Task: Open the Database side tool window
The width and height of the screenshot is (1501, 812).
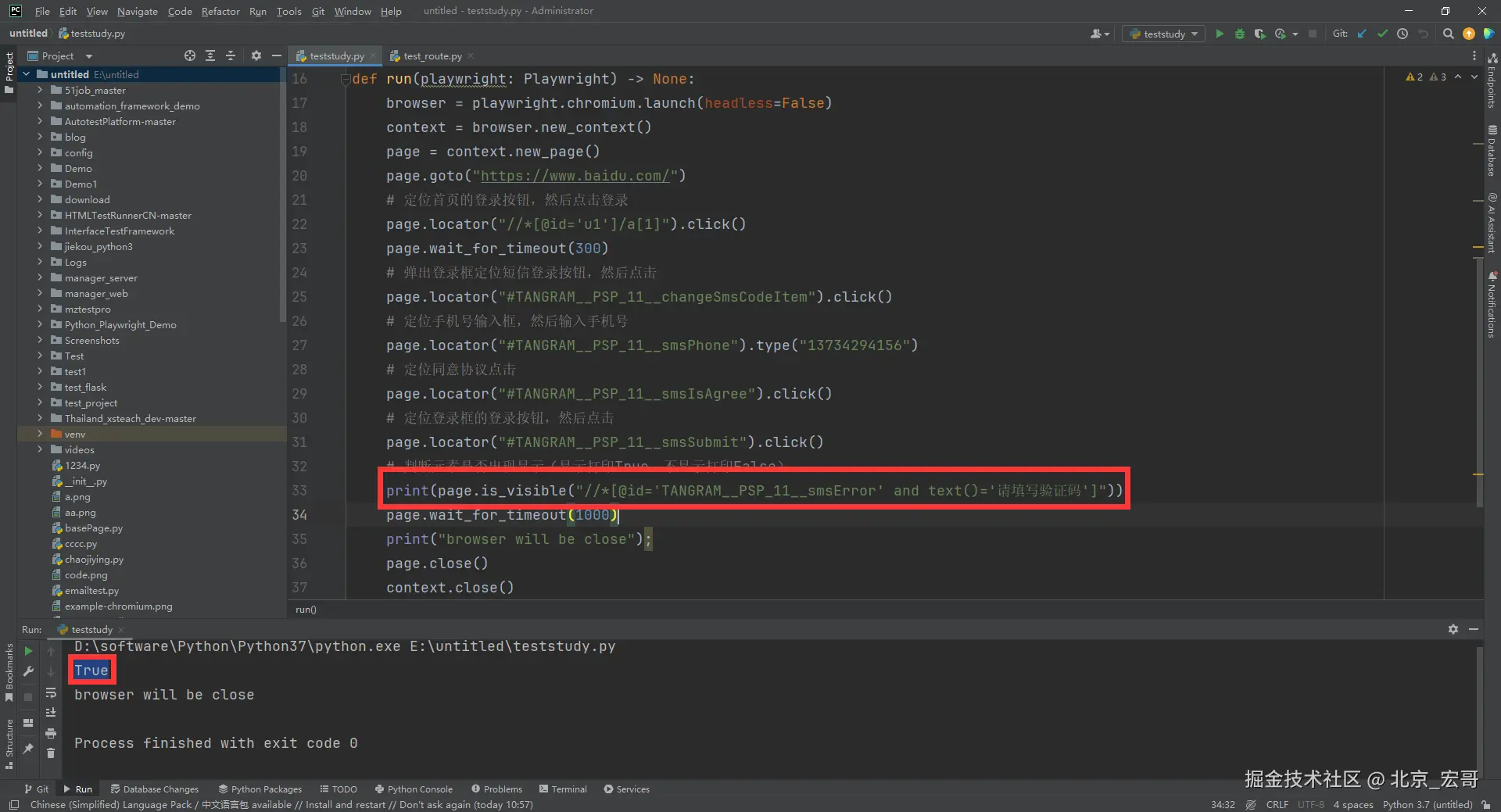Action: (x=1492, y=151)
